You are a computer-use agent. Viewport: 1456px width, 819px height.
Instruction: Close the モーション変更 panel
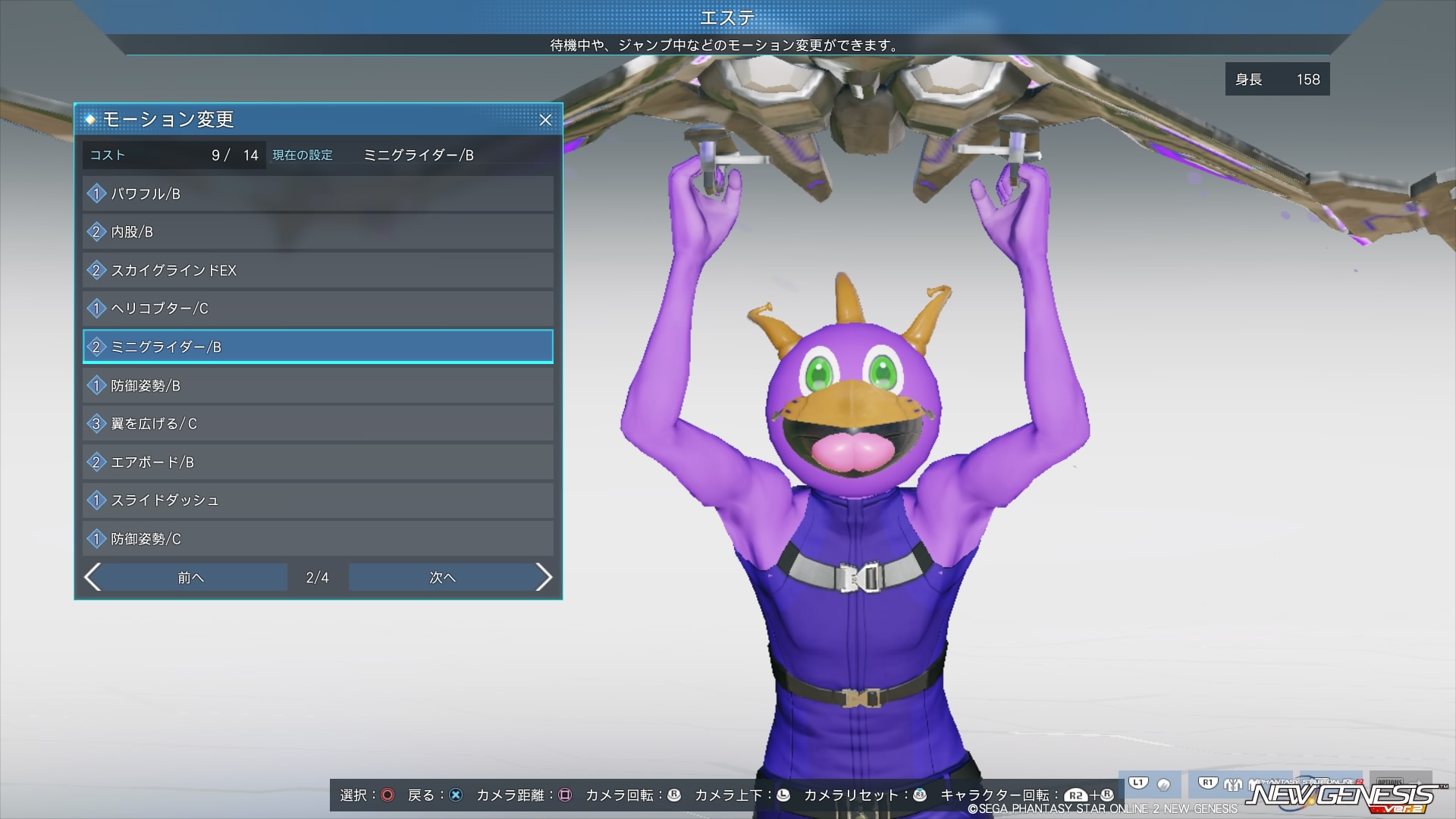(x=545, y=120)
